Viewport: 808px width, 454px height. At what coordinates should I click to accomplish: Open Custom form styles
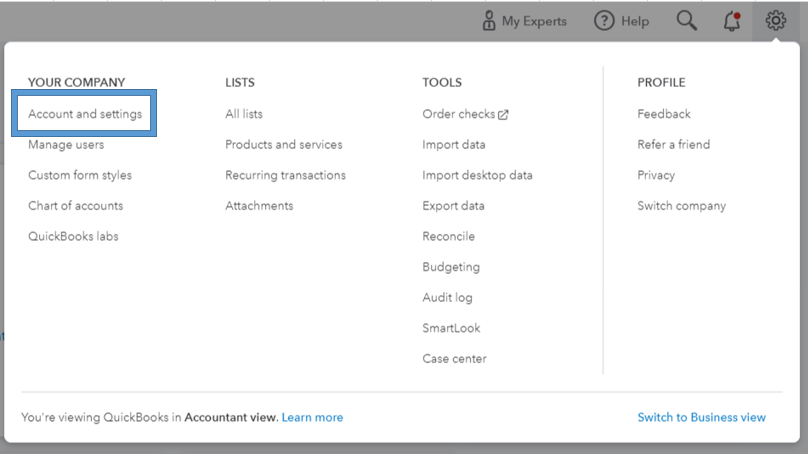[80, 175]
